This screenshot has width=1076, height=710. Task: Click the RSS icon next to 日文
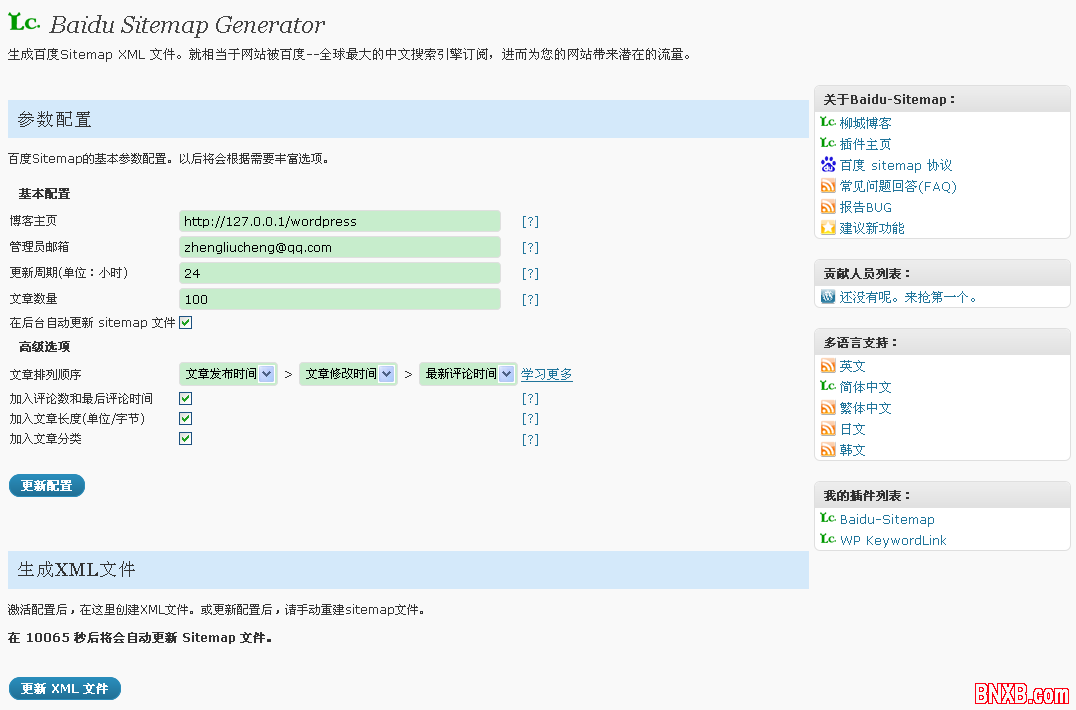(828, 429)
